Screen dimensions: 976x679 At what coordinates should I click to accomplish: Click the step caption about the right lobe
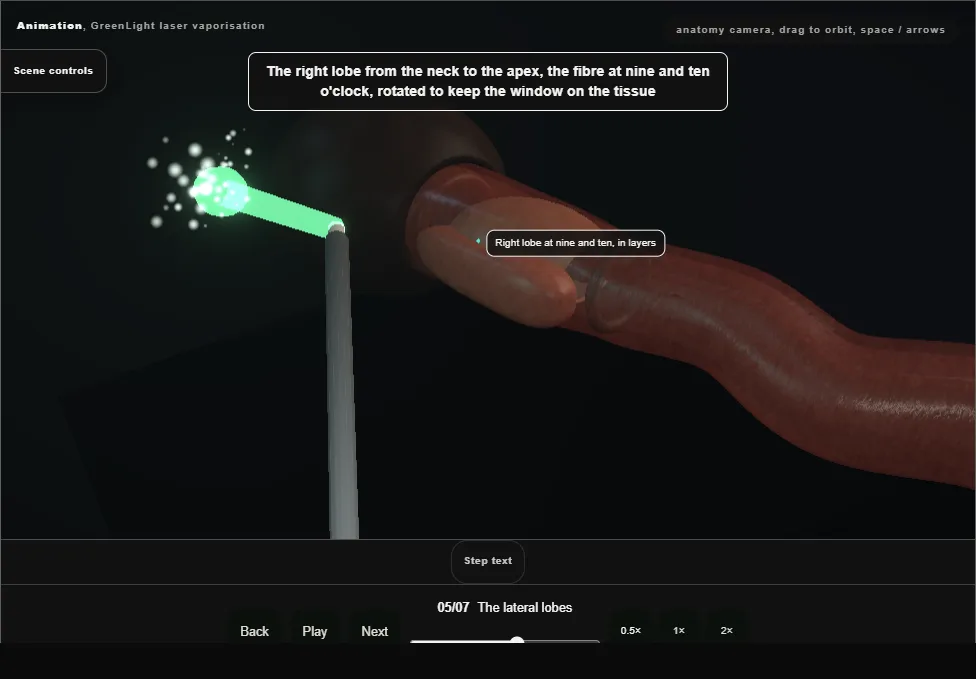488,82
